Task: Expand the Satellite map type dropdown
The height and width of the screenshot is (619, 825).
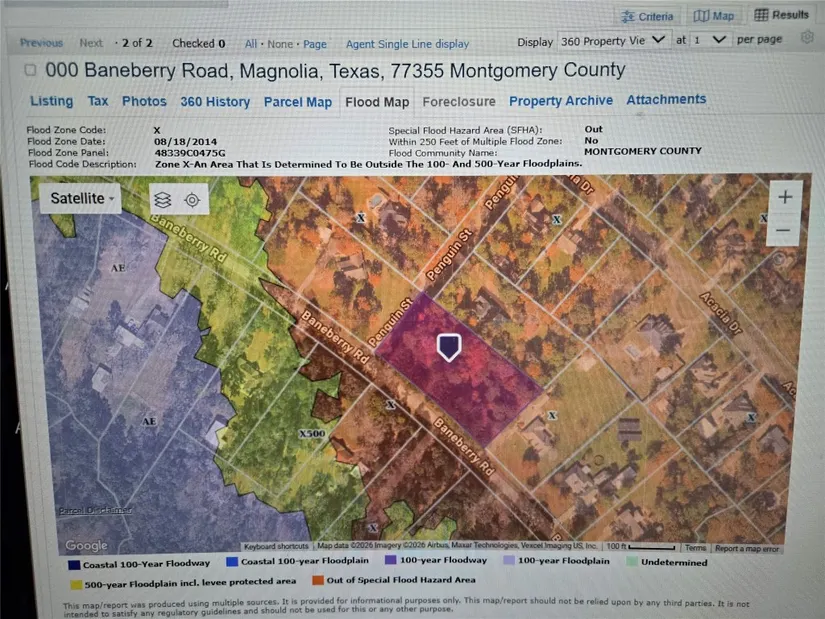Action: (81, 199)
